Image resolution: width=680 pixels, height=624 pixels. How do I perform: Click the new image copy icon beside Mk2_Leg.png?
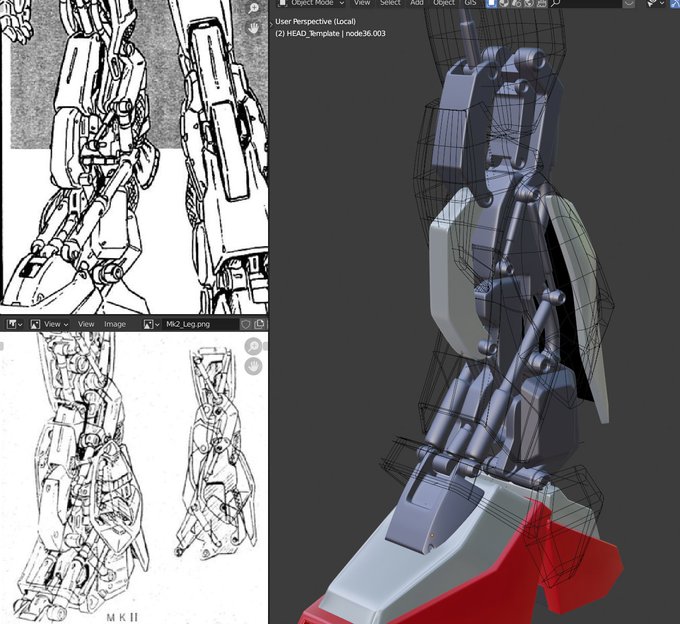[x=259, y=324]
